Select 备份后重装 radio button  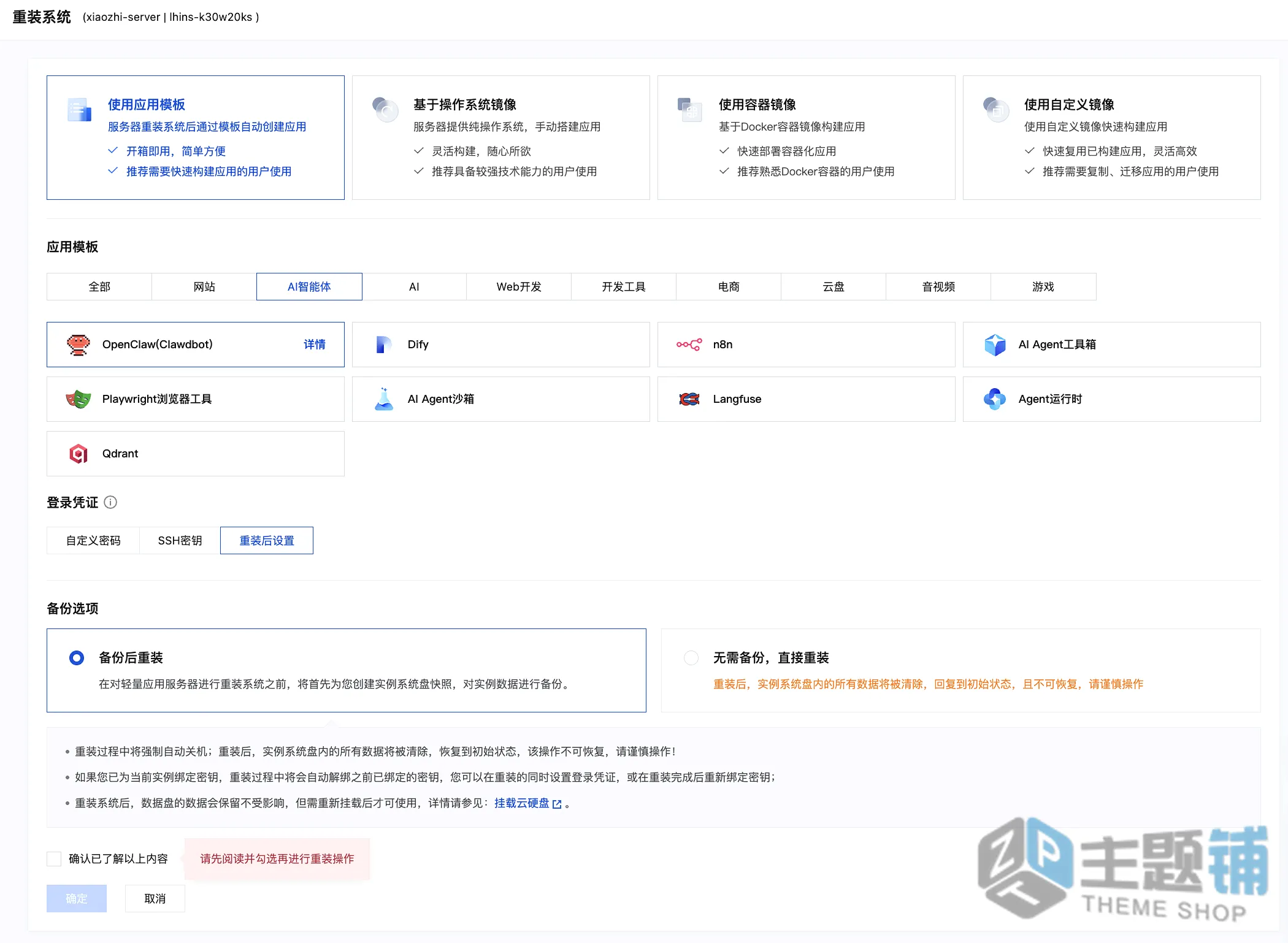tap(77, 658)
